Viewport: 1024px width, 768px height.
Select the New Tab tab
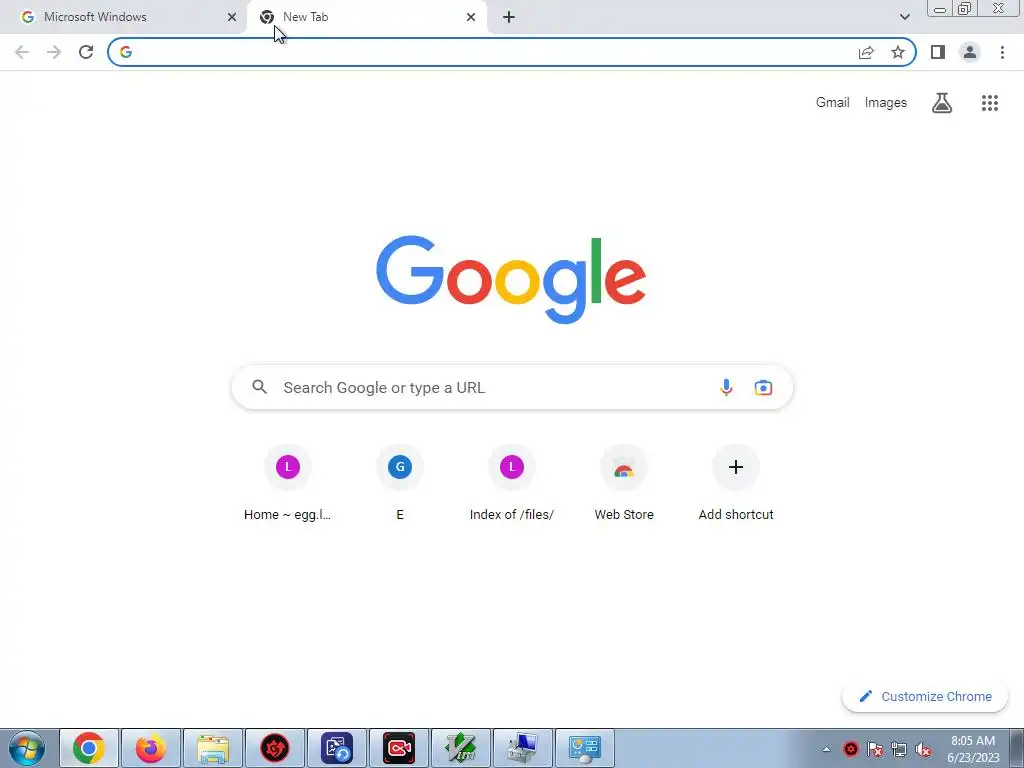pos(366,17)
